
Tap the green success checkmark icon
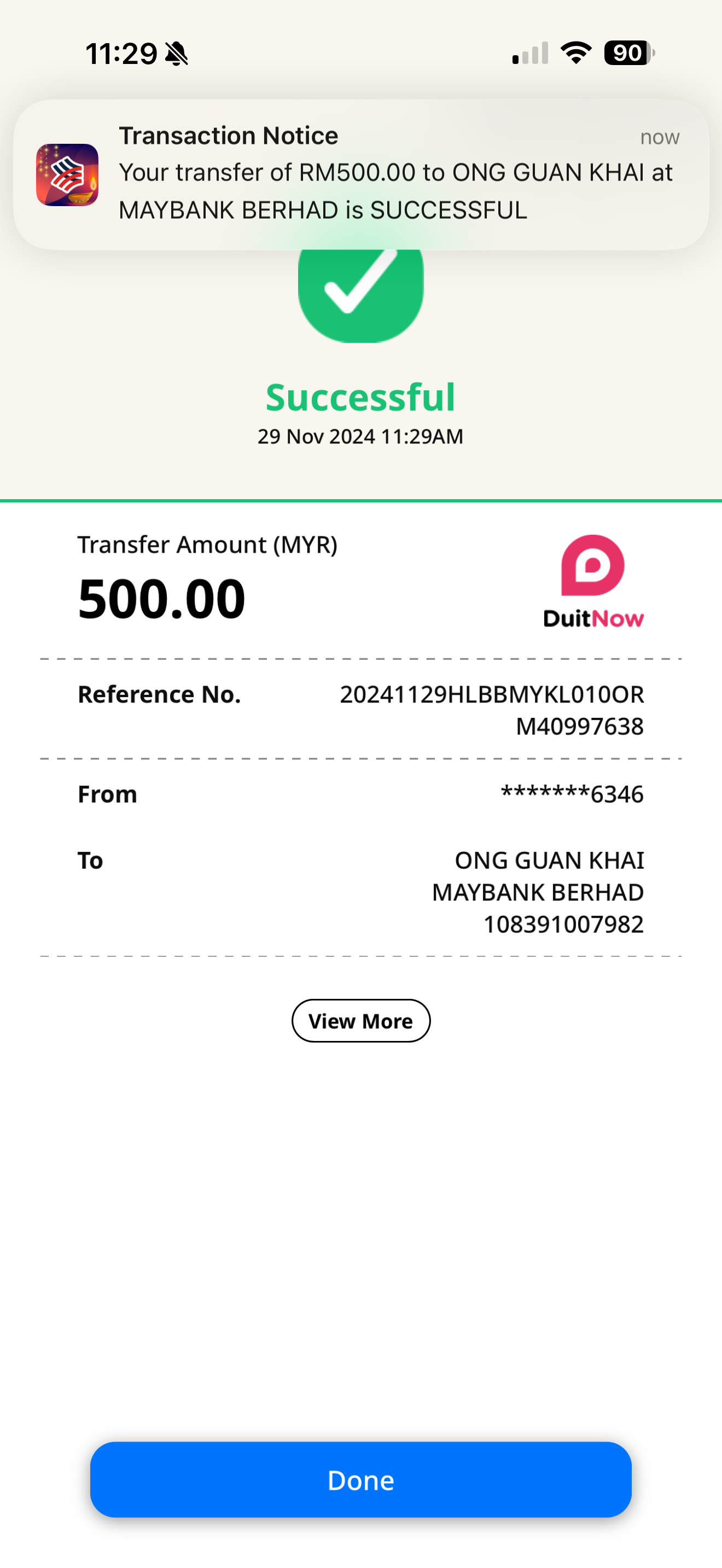tap(360, 289)
